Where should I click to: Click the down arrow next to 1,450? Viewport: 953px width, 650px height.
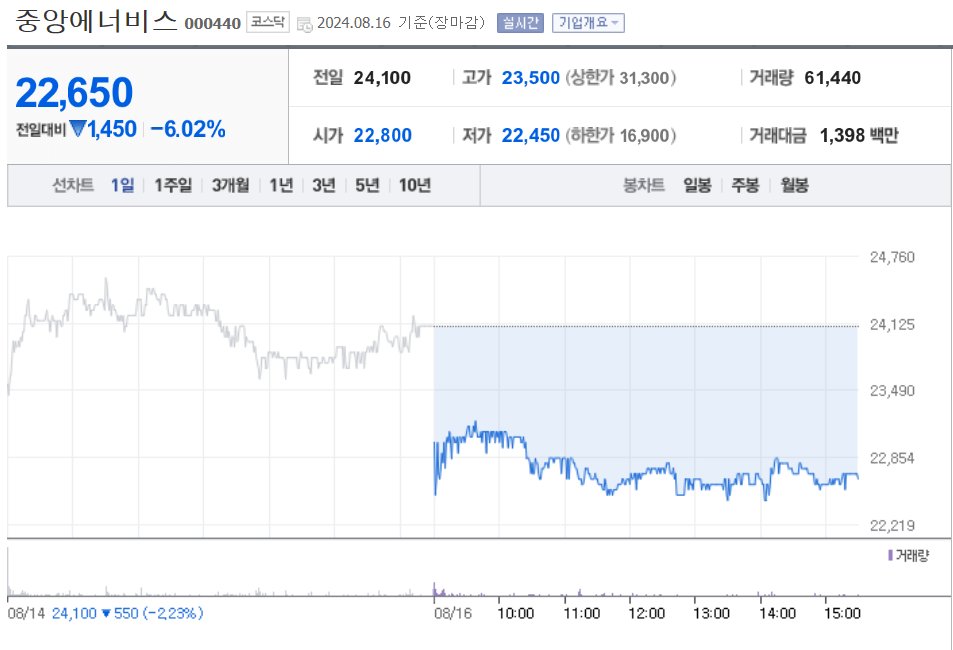pos(77,128)
